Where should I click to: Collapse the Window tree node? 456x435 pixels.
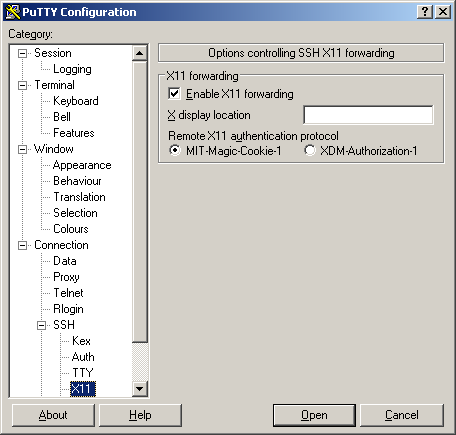[x=22, y=149]
